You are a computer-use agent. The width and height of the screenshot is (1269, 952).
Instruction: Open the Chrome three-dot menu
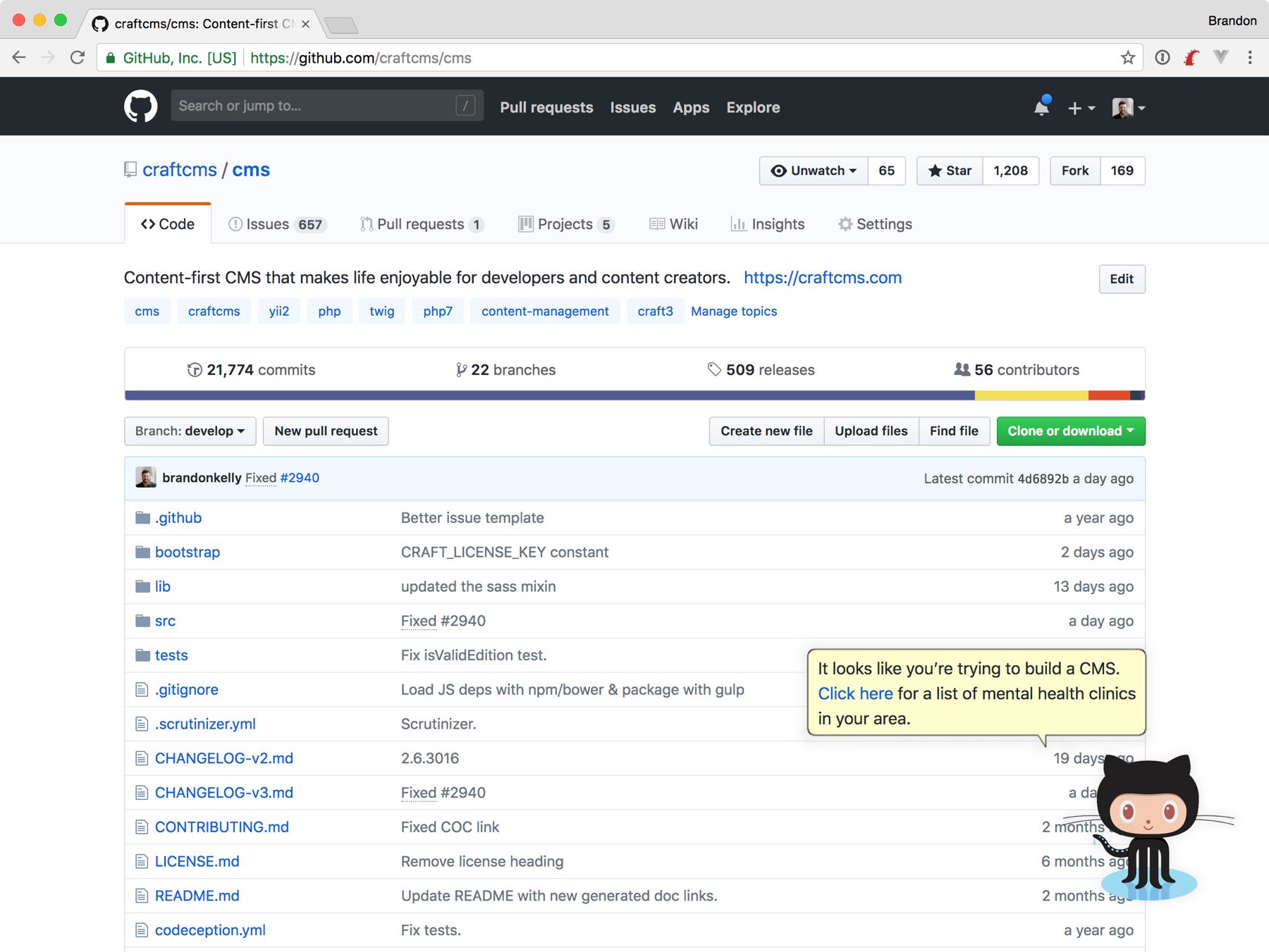point(1250,58)
